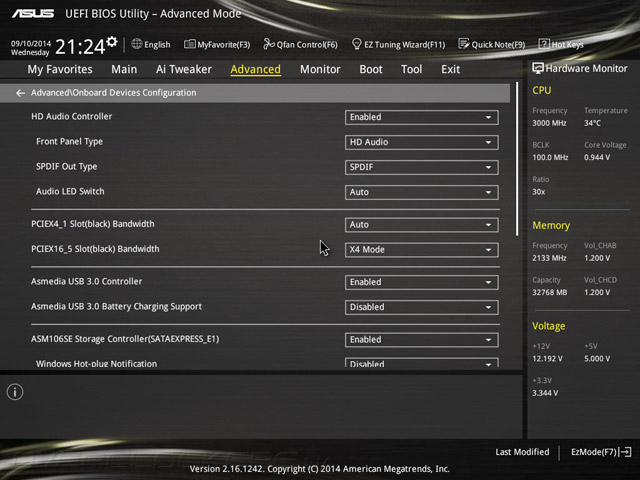This screenshot has height=480, width=640.
Task: Click the Advanced\Onboard Devices Configuration breadcrumb
Action: (113, 93)
